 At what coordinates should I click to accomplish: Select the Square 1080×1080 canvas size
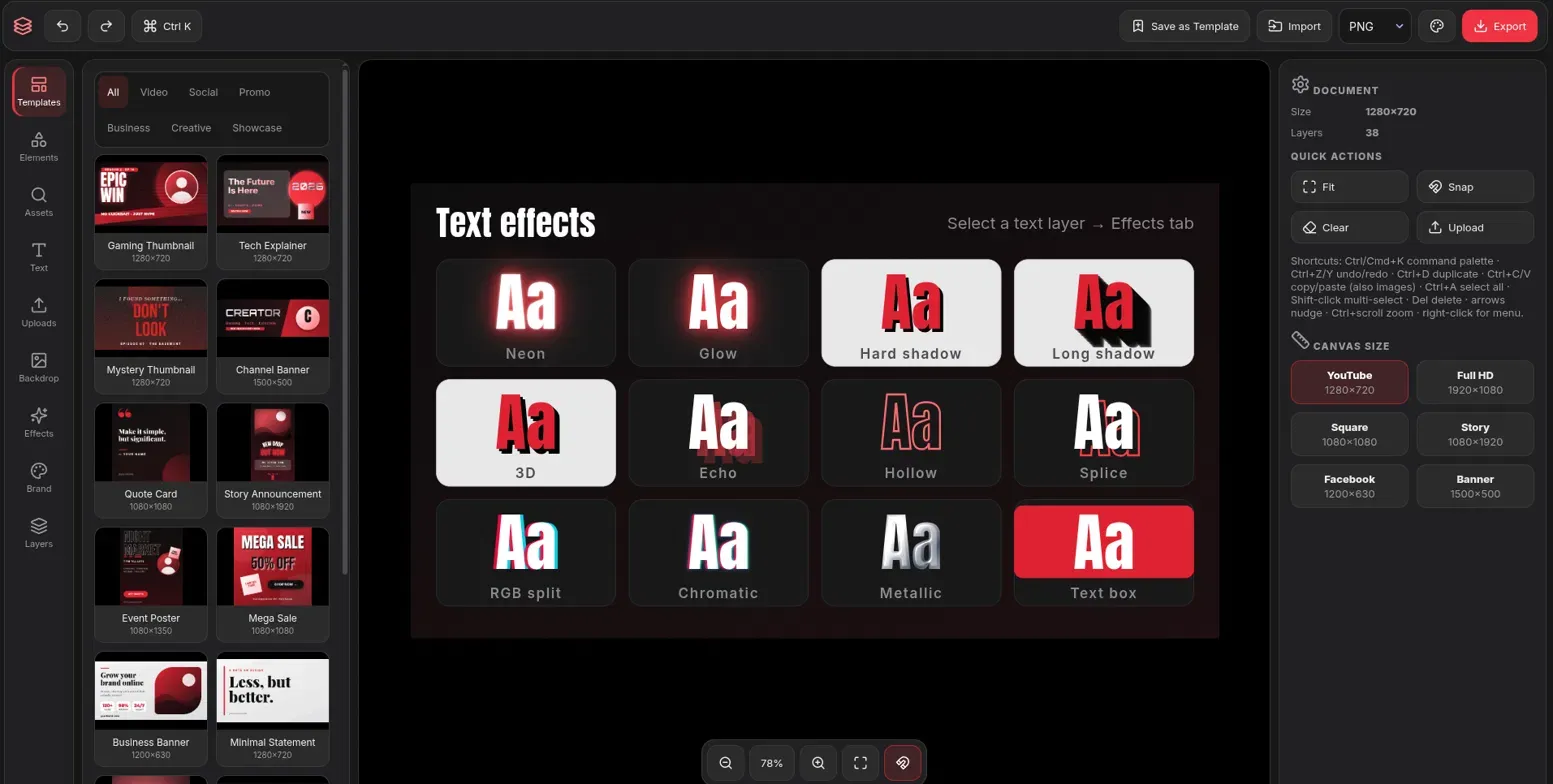[1349, 434]
